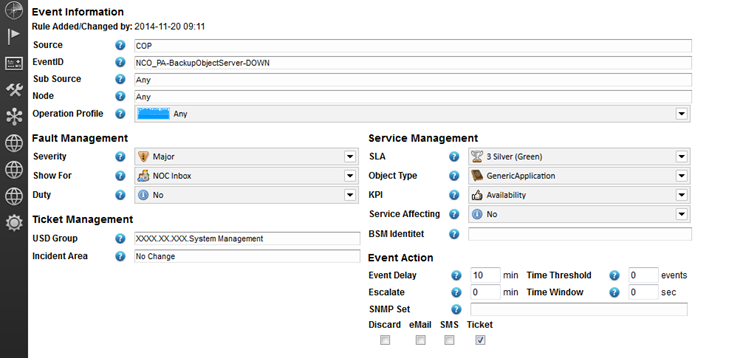Open the network hub star icon

coord(14,116)
